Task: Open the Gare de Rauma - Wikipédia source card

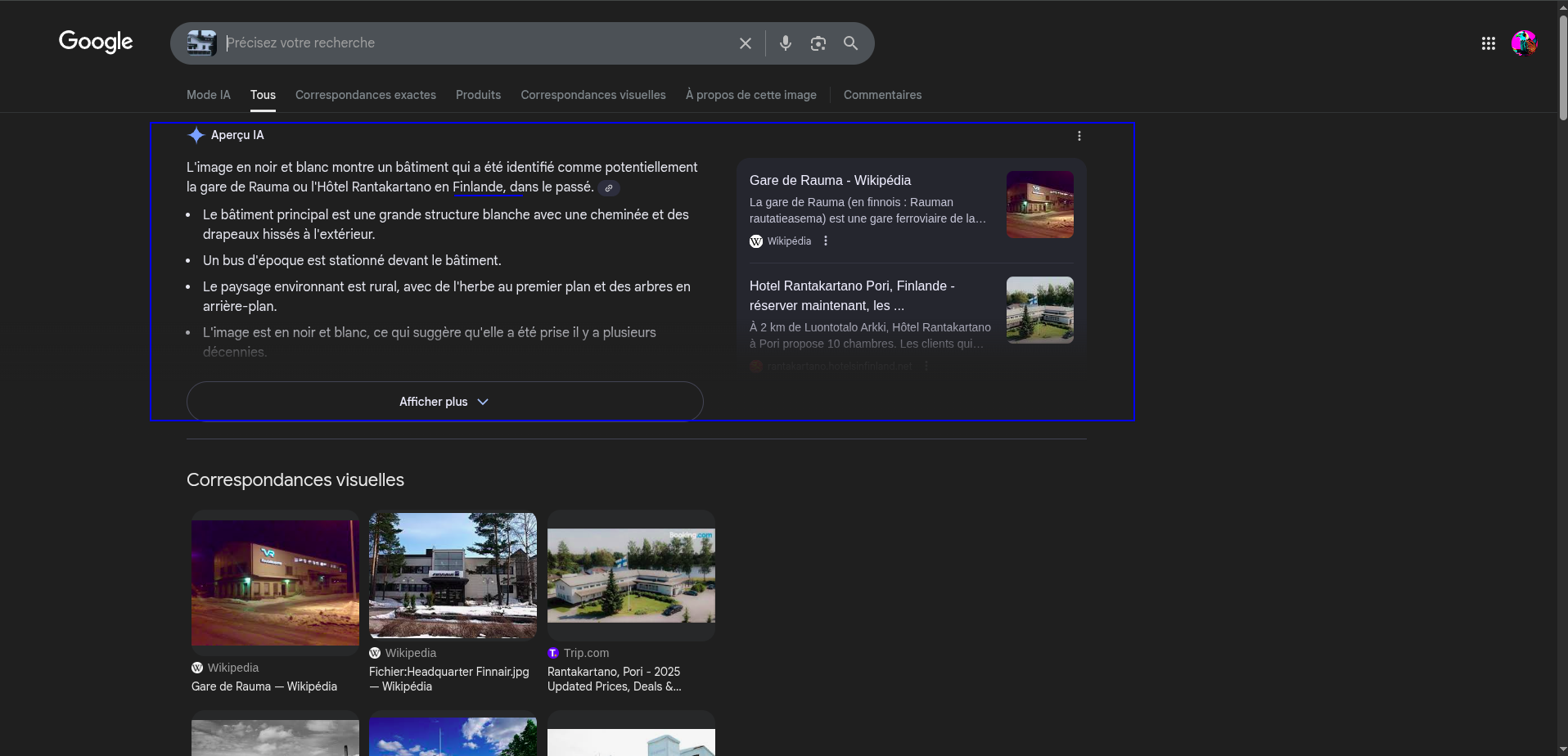Action: pyautogui.click(x=912, y=210)
